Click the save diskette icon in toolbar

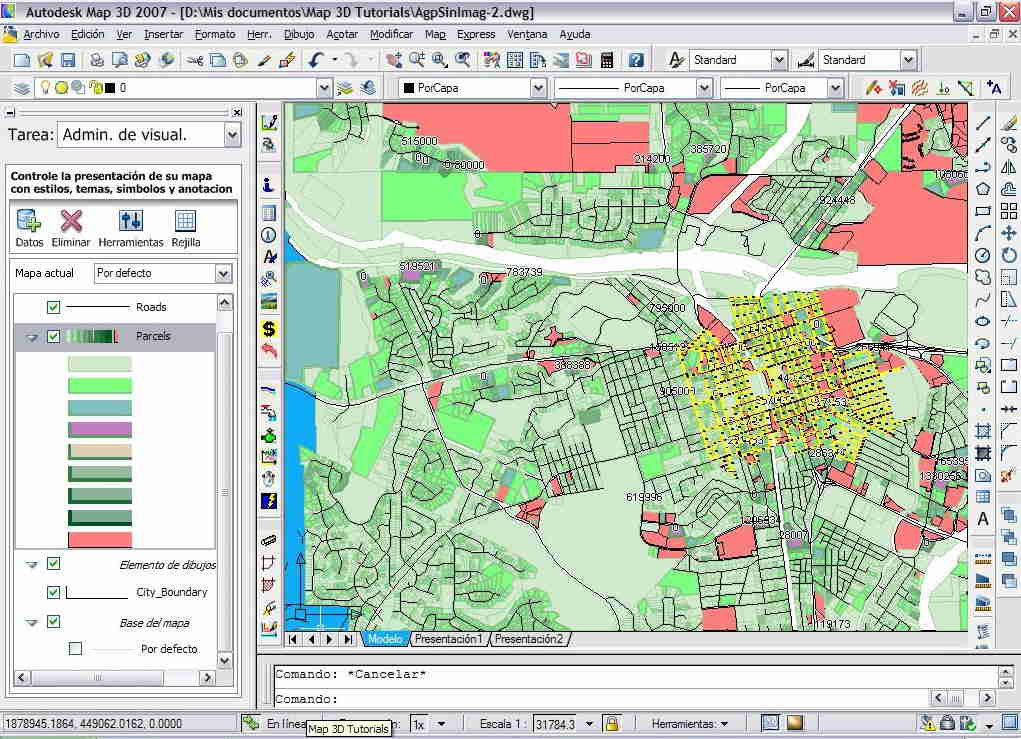[x=68, y=60]
